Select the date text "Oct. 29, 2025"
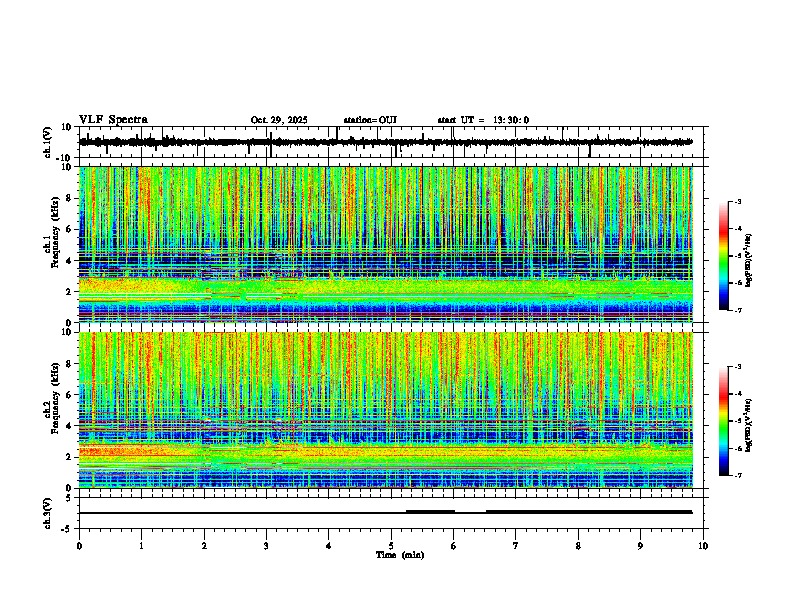The width and height of the screenshot is (792, 612). pyautogui.click(x=279, y=120)
